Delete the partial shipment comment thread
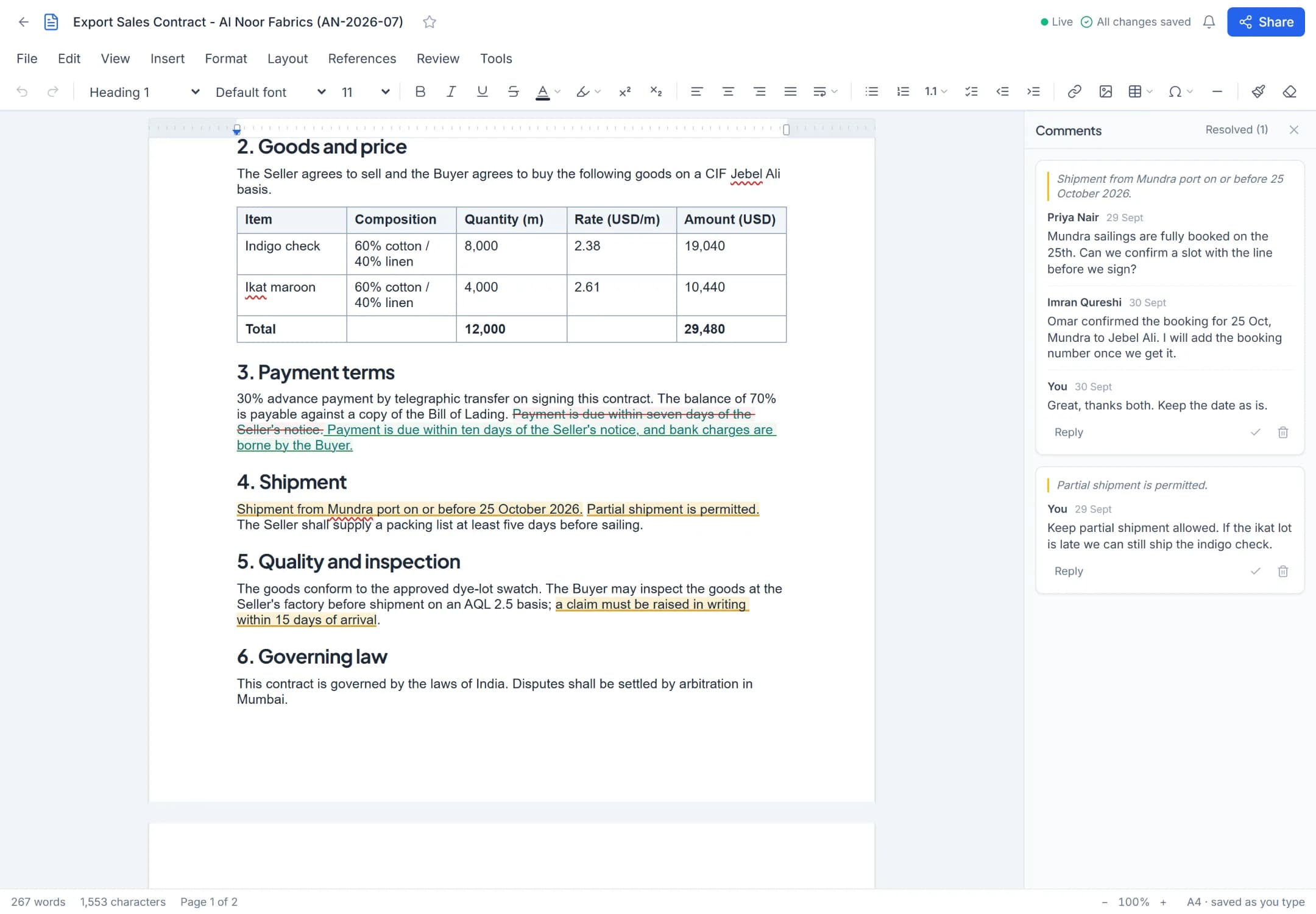Screen dimensions: 1316x914 click(x=1283, y=572)
